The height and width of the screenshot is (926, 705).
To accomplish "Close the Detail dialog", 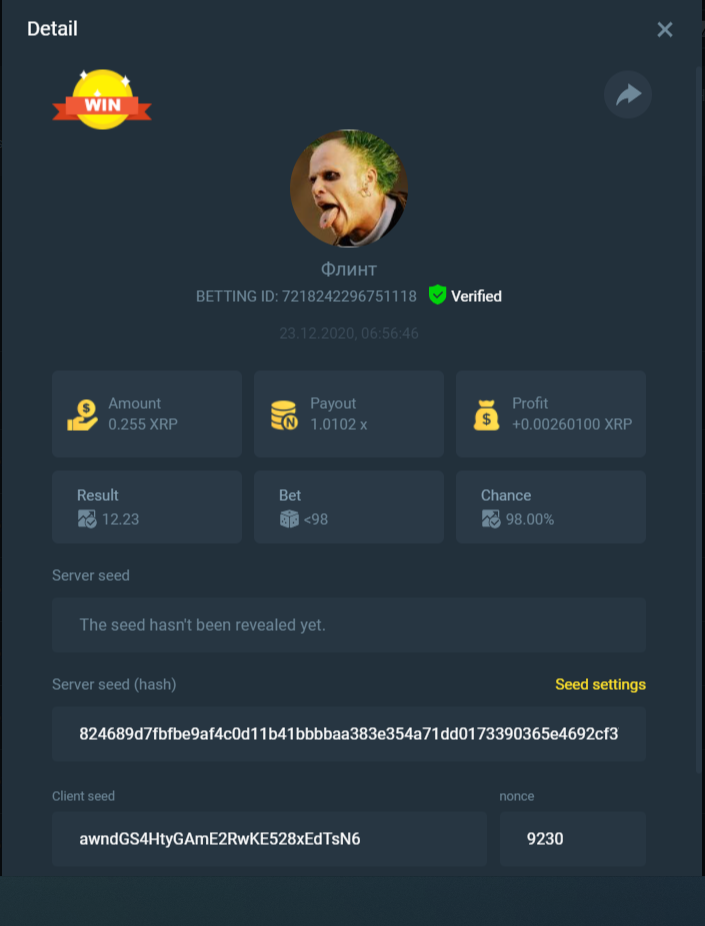I will (665, 30).
